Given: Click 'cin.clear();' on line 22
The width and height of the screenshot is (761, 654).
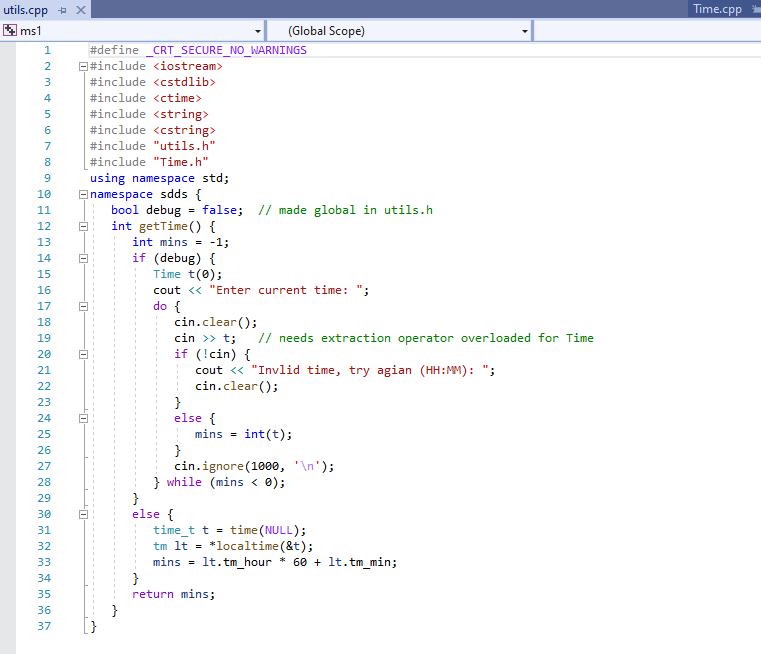Looking at the screenshot, I should click(236, 386).
